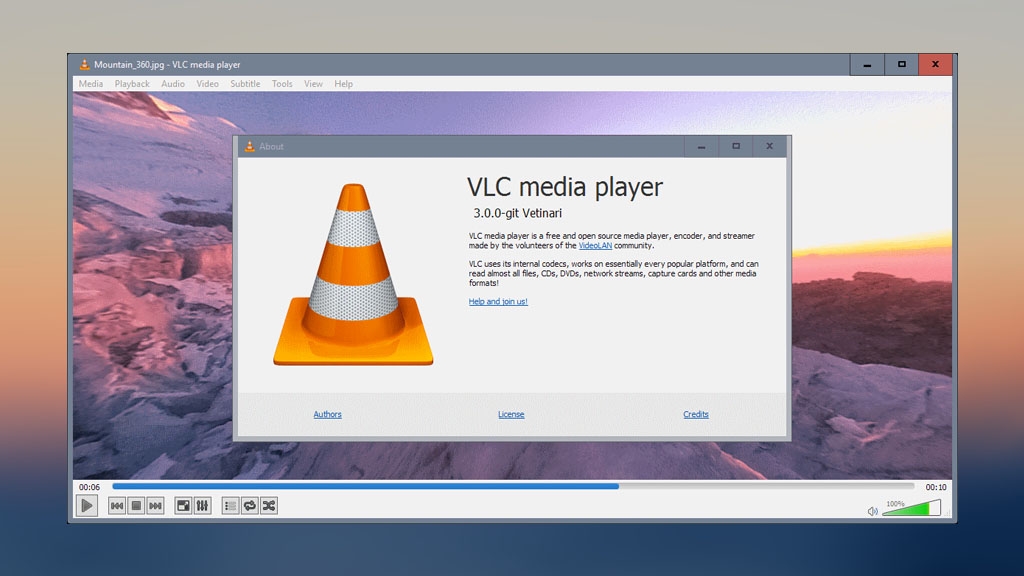Open the License link

coord(511,414)
